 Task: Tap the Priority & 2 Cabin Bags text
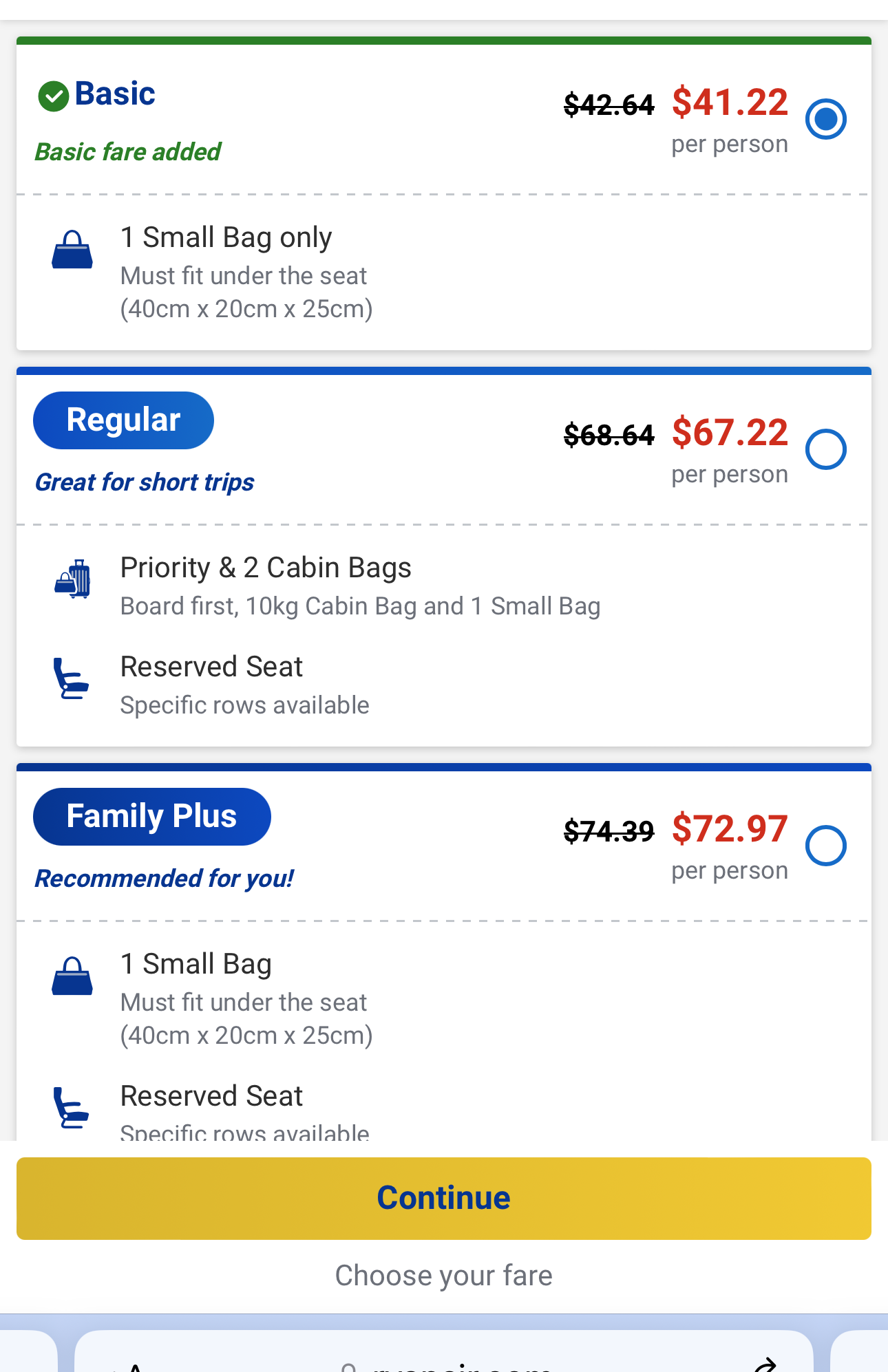tap(266, 568)
